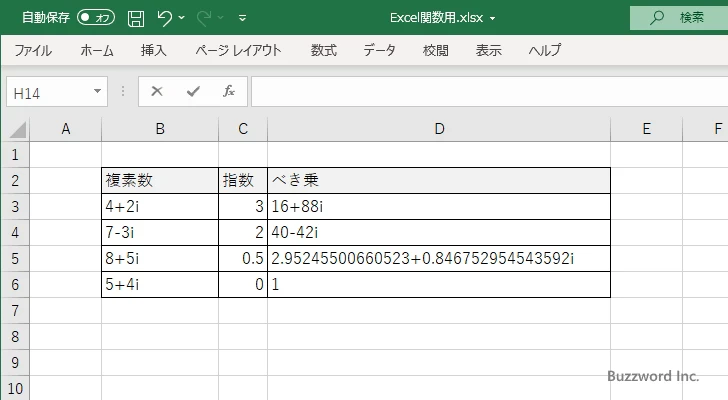Select exponent cell with value 0
Viewport: 728px width, 400px height.
pyautogui.click(x=243, y=284)
